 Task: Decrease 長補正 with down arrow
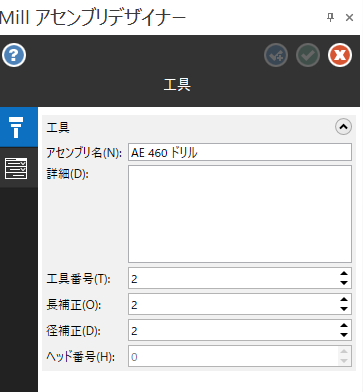344,309
